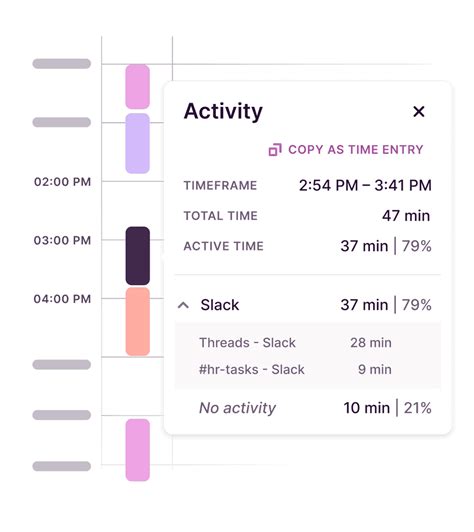Click the 04:00 PM time label
This screenshot has width=474, height=532.
[x=62, y=299]
